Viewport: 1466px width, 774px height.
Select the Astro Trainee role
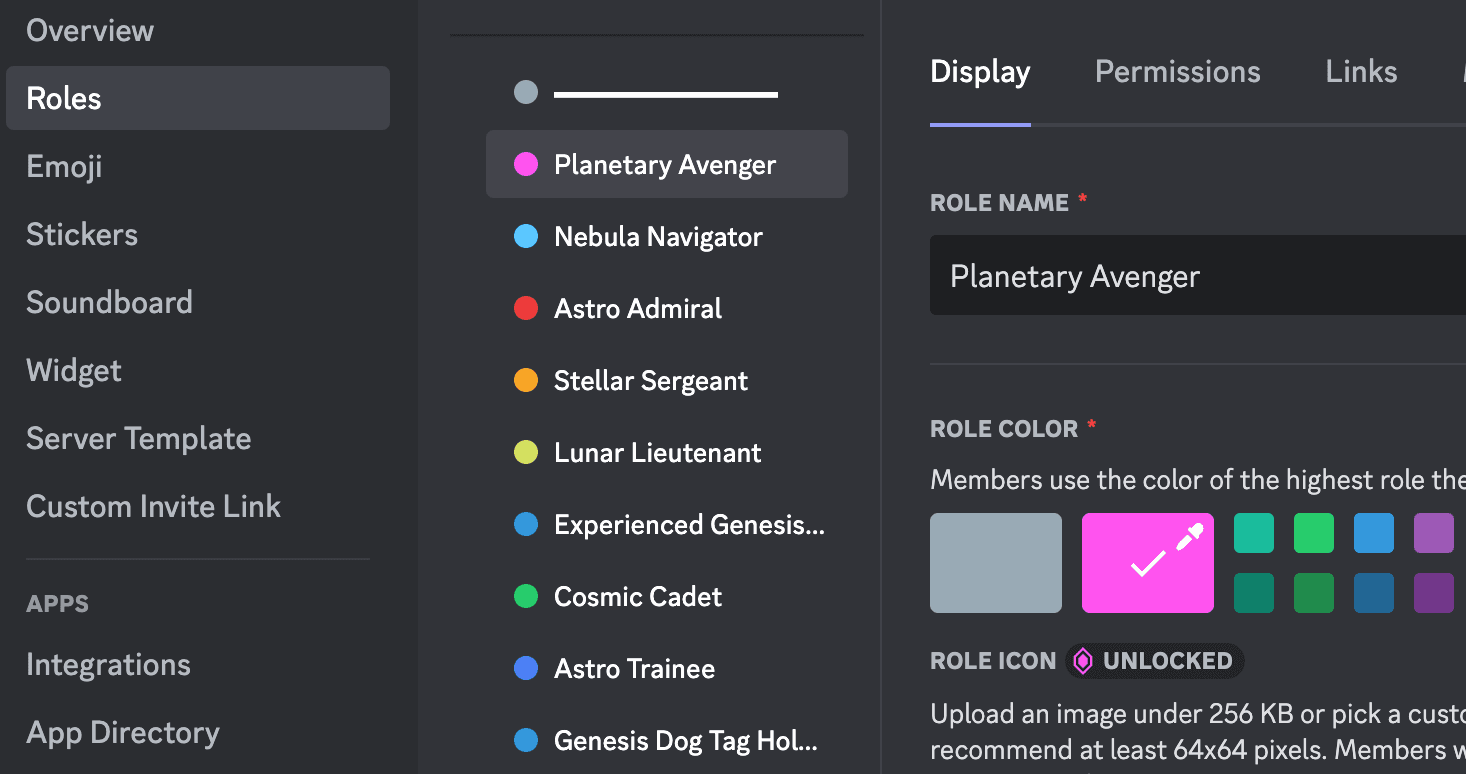tap(667, 668)
